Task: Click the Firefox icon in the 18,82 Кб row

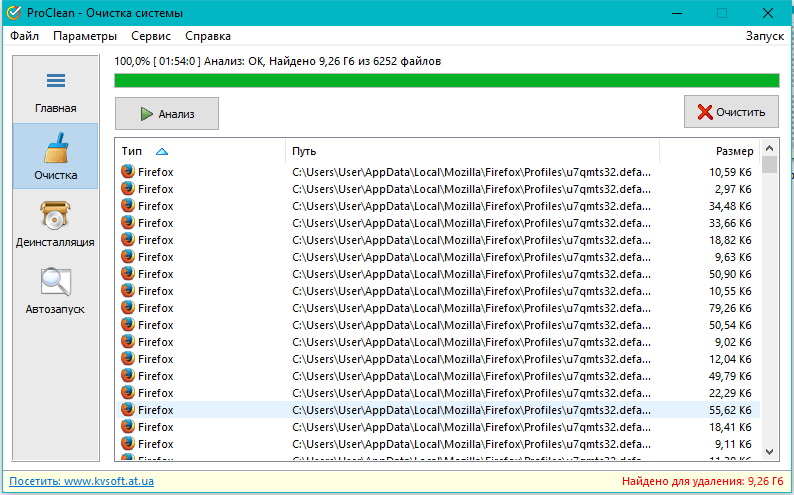Action: pyautogui.click(x=128, y=239)
